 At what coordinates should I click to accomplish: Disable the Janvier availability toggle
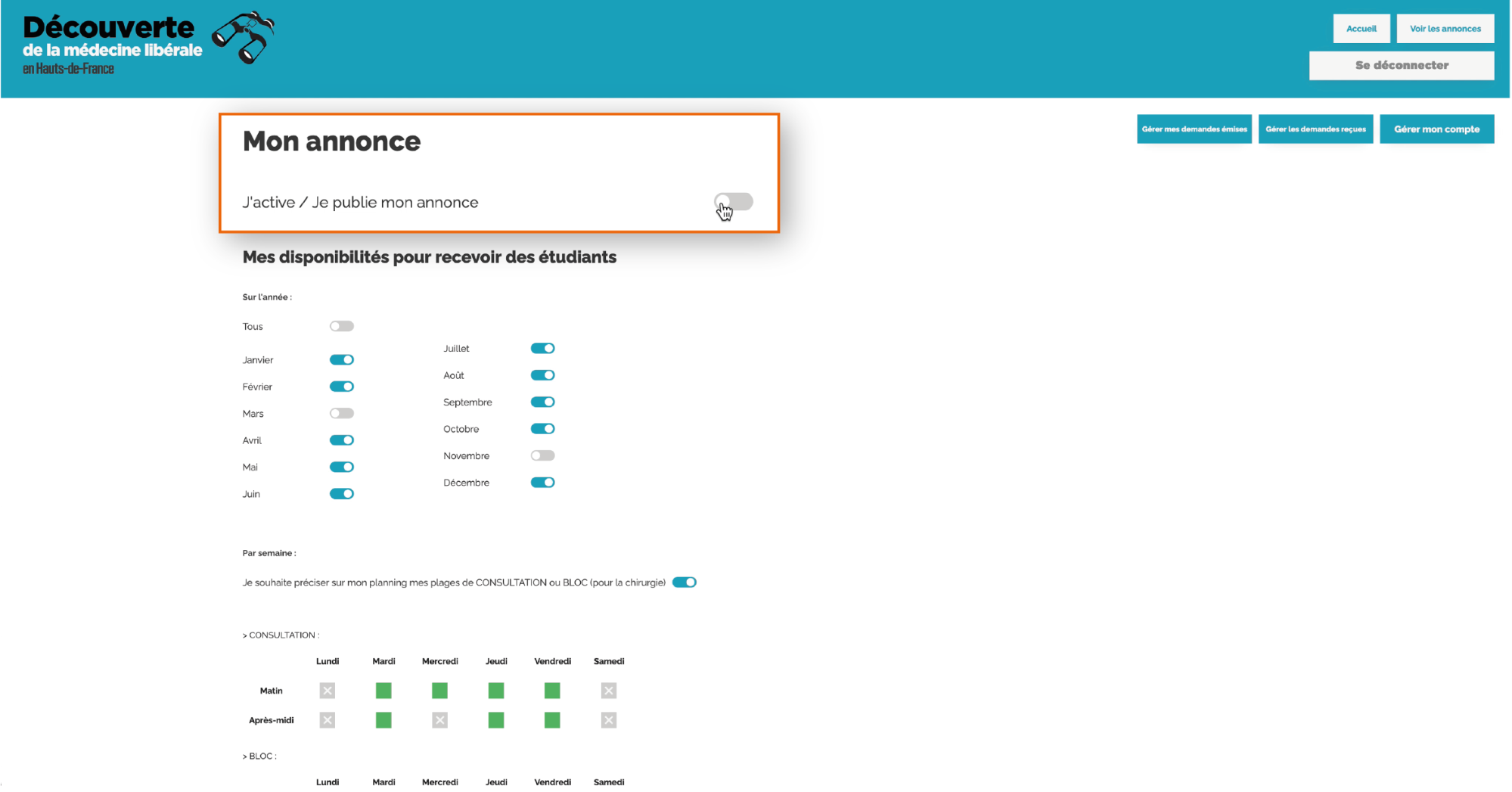pyautogui.click(x=341, y=360)
